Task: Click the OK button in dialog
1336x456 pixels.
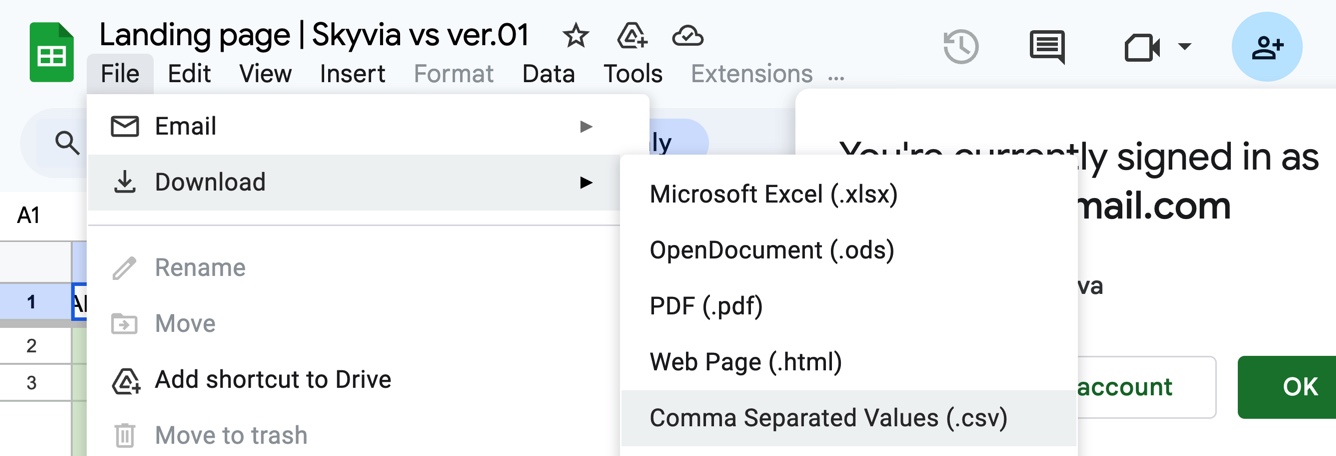Action: 1288,387
